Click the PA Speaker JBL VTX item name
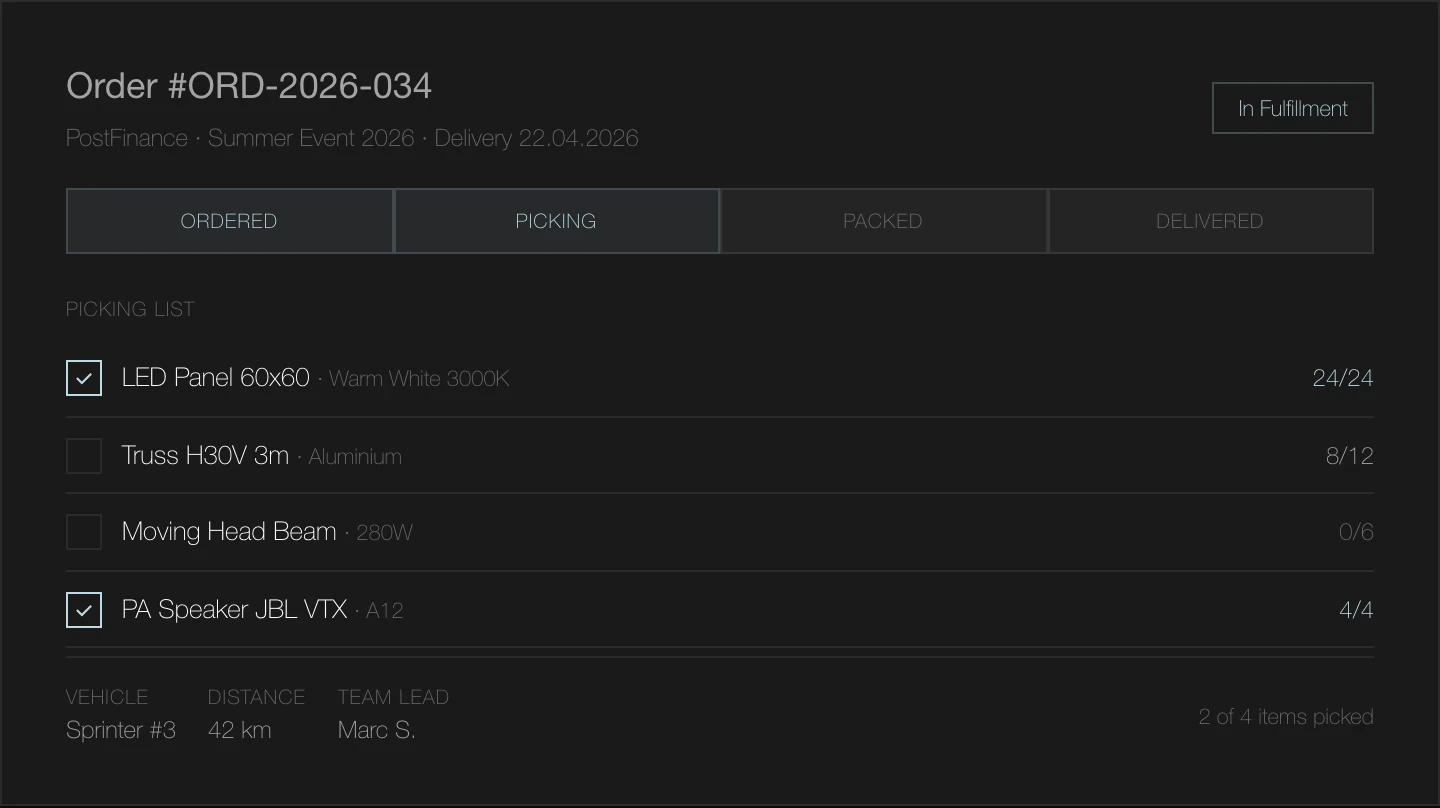This screenshot has height=808, width=1440. (234, 610)
